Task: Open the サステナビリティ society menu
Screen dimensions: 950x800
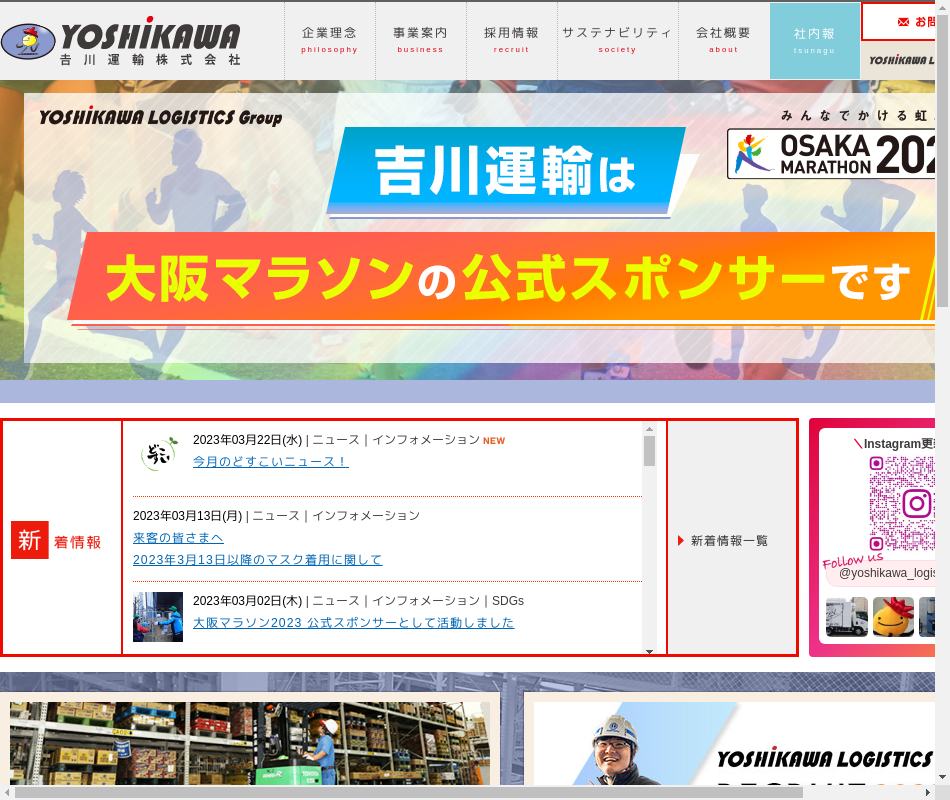Action: click(617, 41)
